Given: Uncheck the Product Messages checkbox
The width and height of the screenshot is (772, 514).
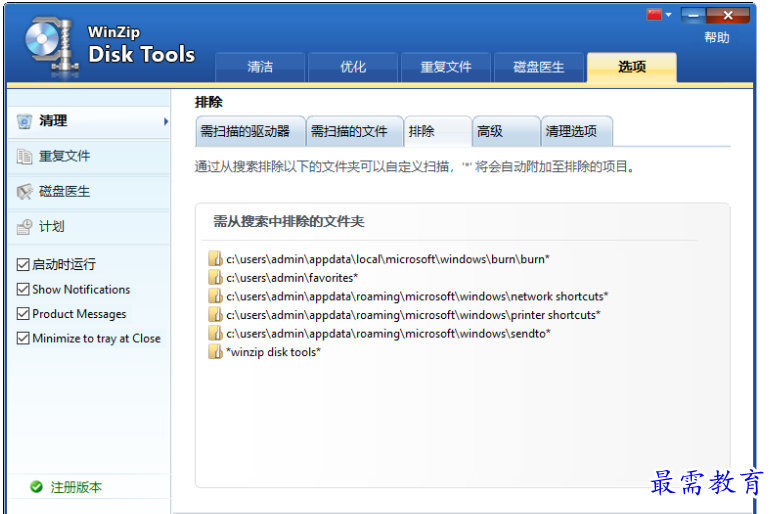Looking at the screenshot, I should tap(23, 314).
